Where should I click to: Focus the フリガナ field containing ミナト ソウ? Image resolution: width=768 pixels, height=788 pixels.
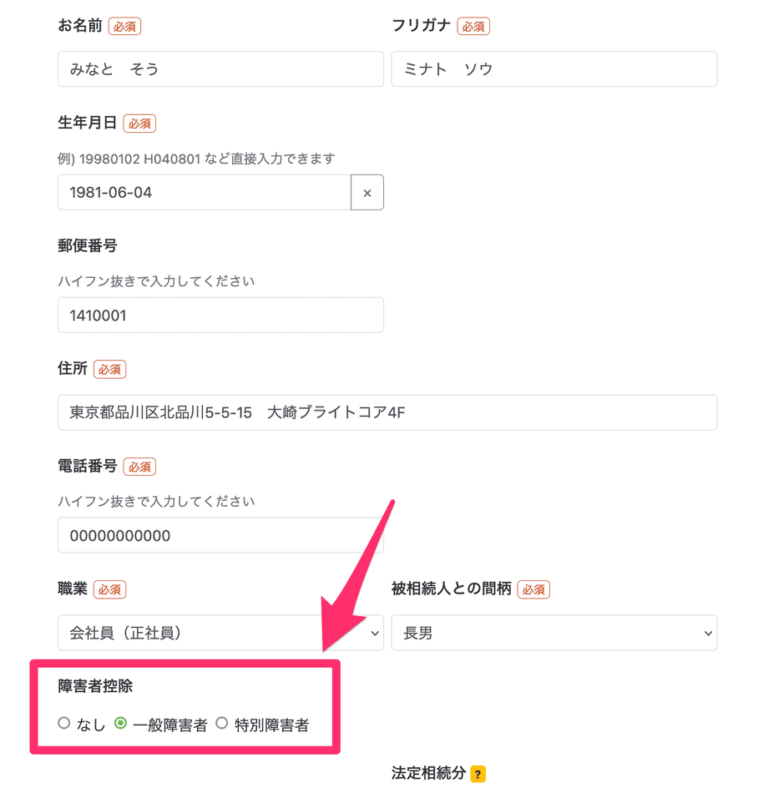pos(554,69)
